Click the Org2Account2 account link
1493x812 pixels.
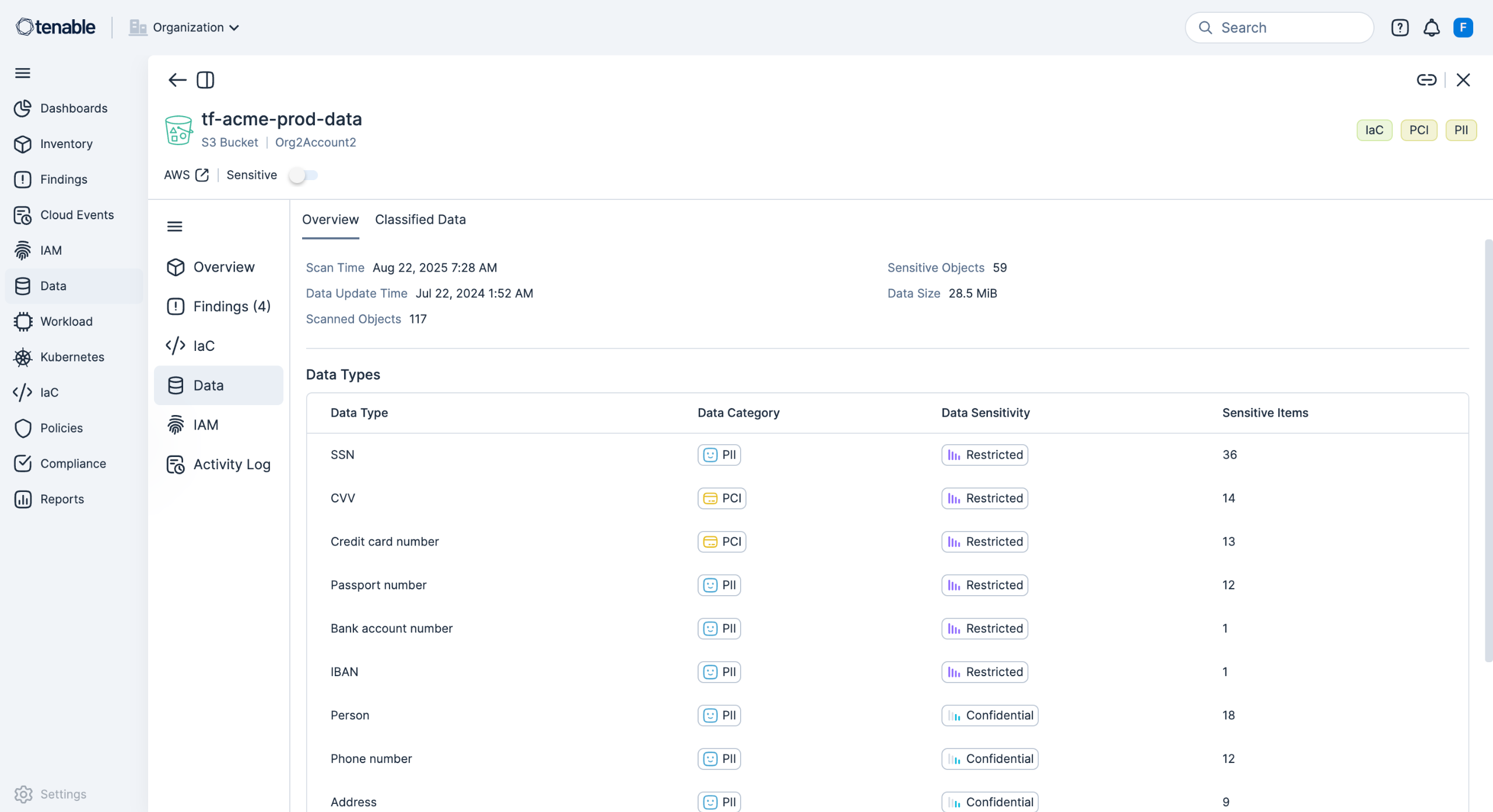pyautogui.click(x=316, y=142)
